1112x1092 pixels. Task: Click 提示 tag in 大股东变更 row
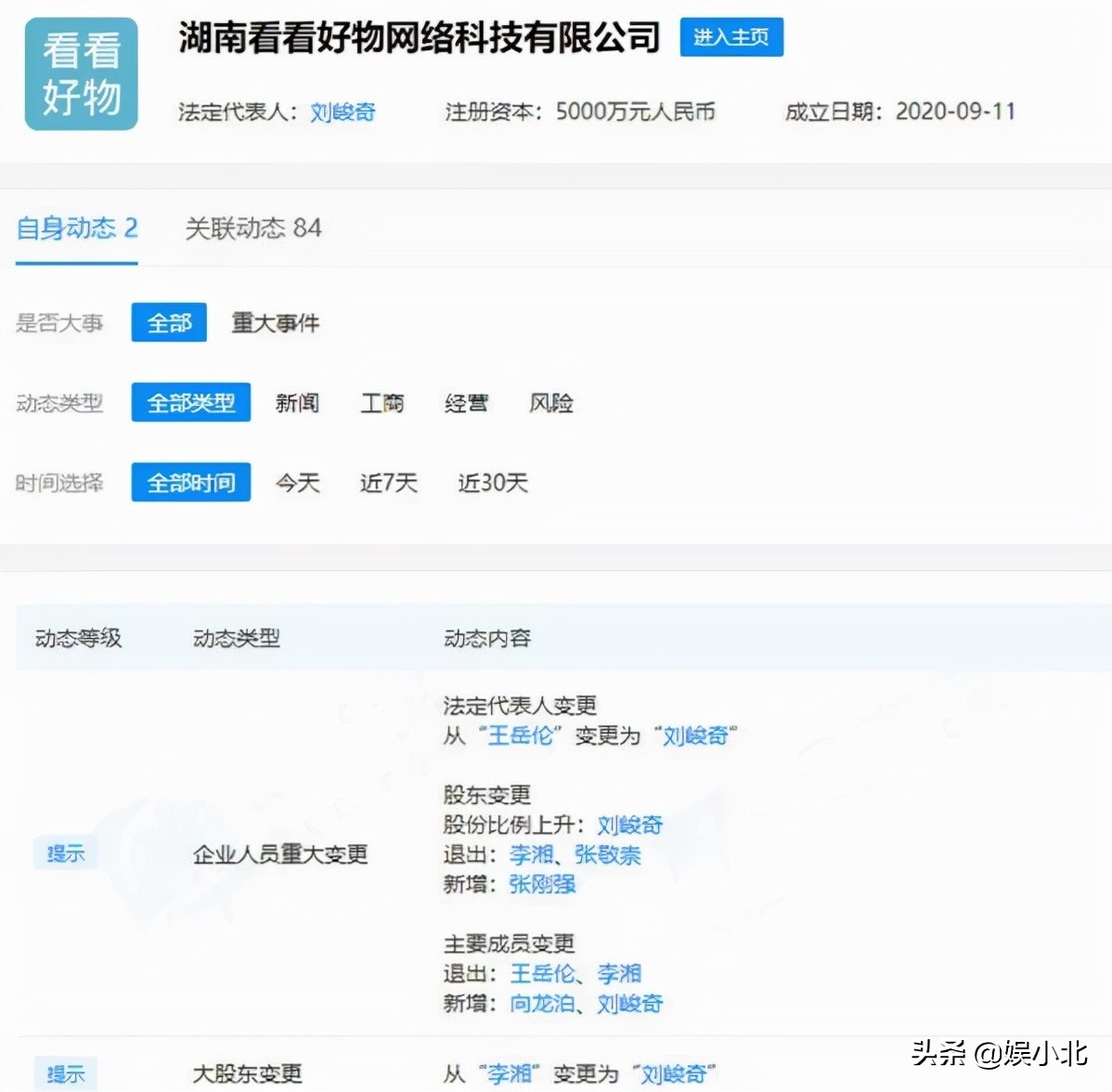65,1073
